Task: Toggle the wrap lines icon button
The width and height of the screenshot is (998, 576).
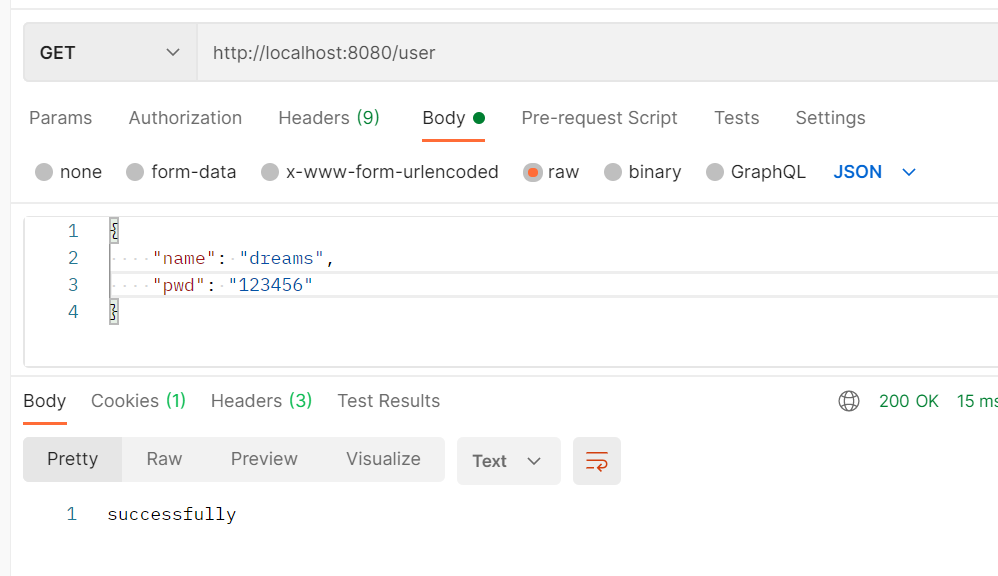Action: tap(597, 461)
